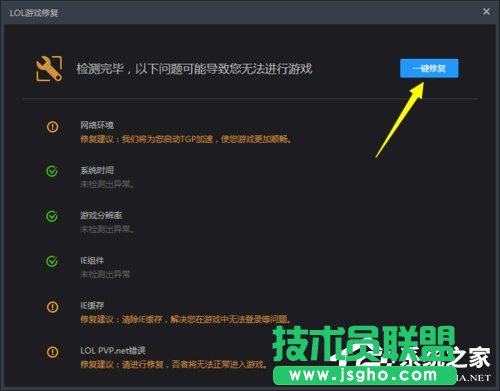Click the warning icon beside IE缓存

(52, 307)
